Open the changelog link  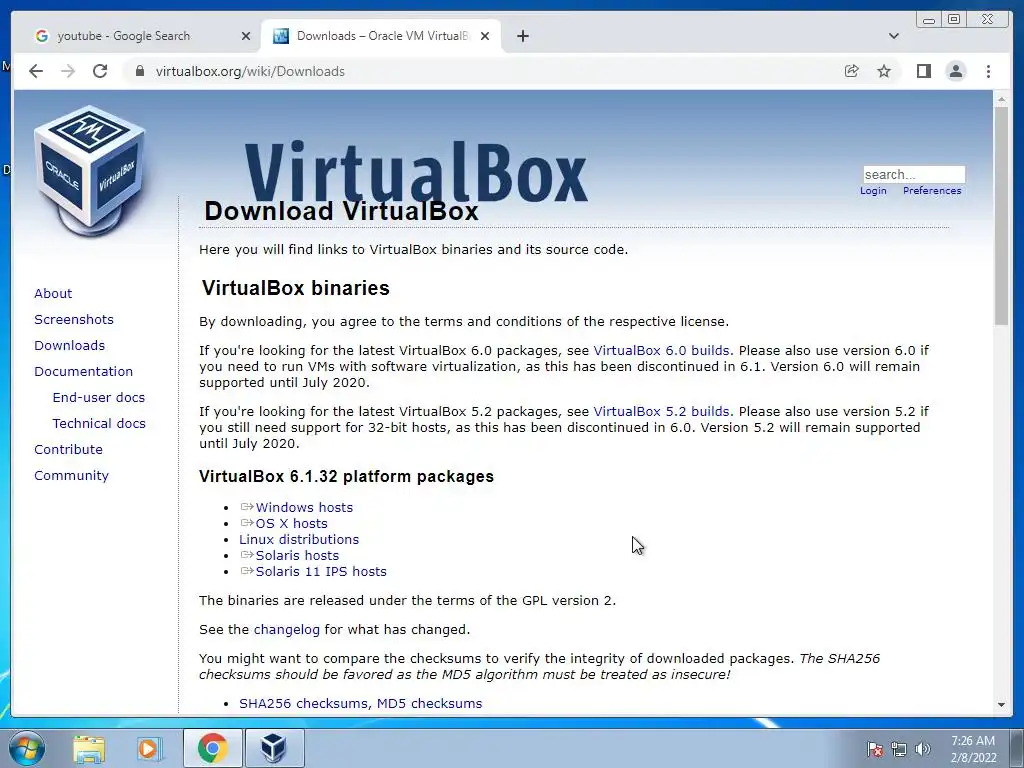tap(287, 630)
